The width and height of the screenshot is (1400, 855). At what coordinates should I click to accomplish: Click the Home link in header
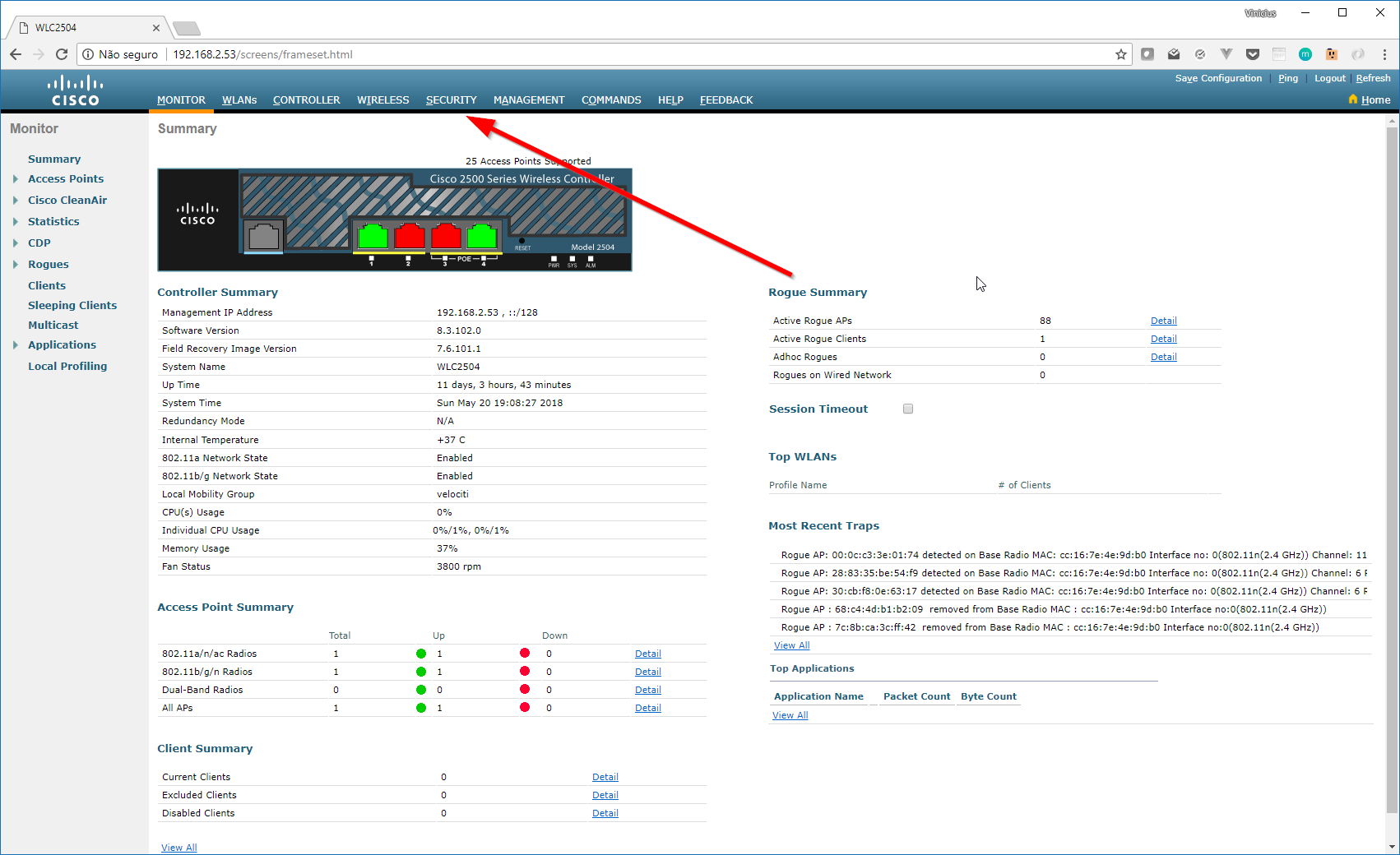click(x=1375, y=99)
